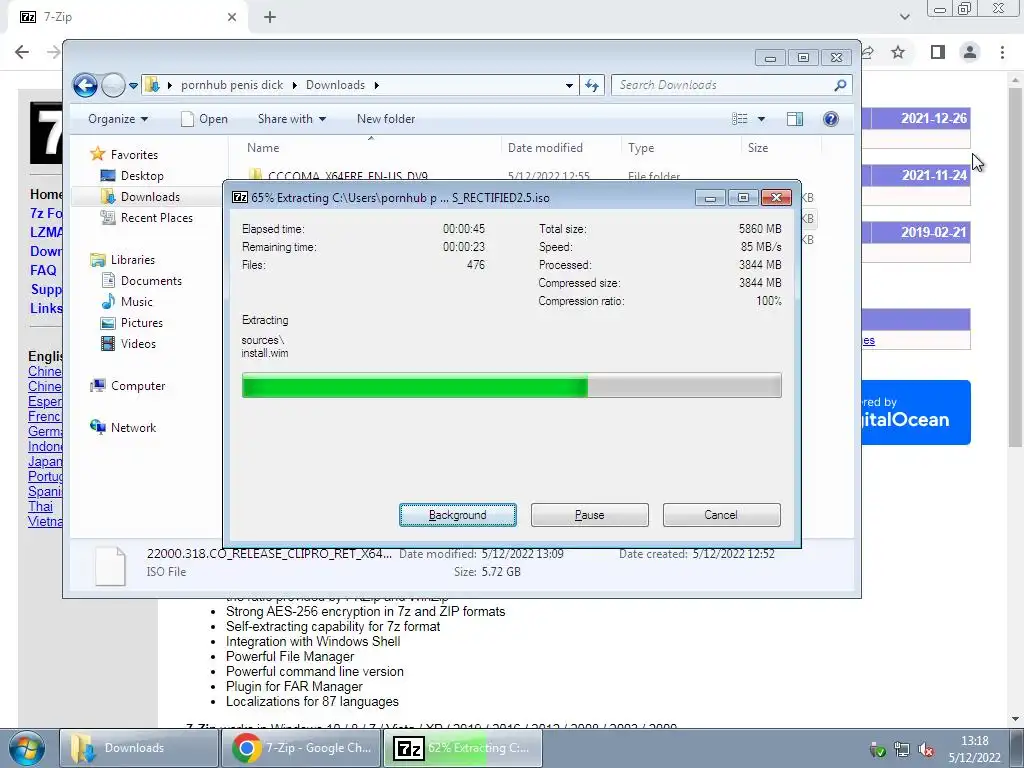Switch to Downloads taskbar item

pyautogui.click(x=139, y=748)
